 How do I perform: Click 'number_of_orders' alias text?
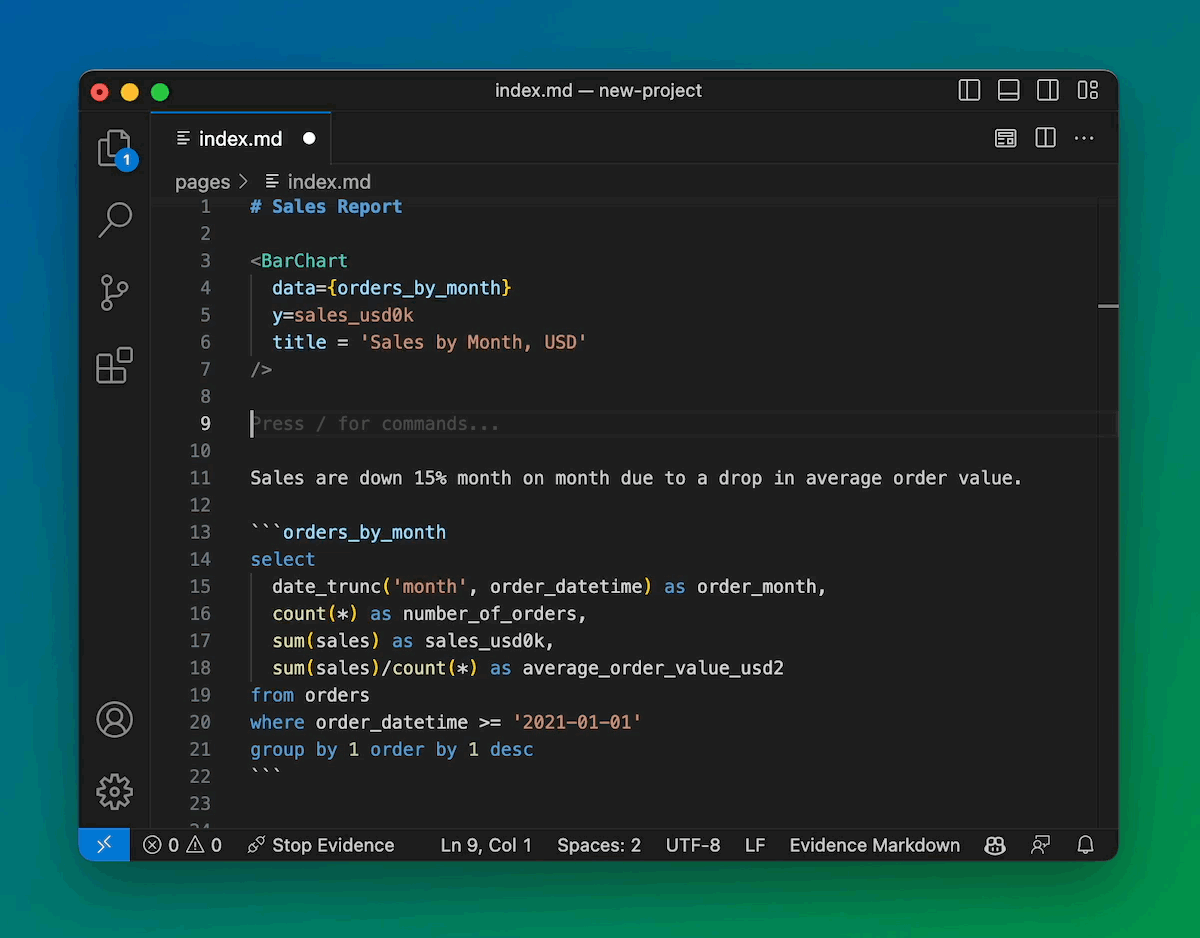tap(490, 613)
